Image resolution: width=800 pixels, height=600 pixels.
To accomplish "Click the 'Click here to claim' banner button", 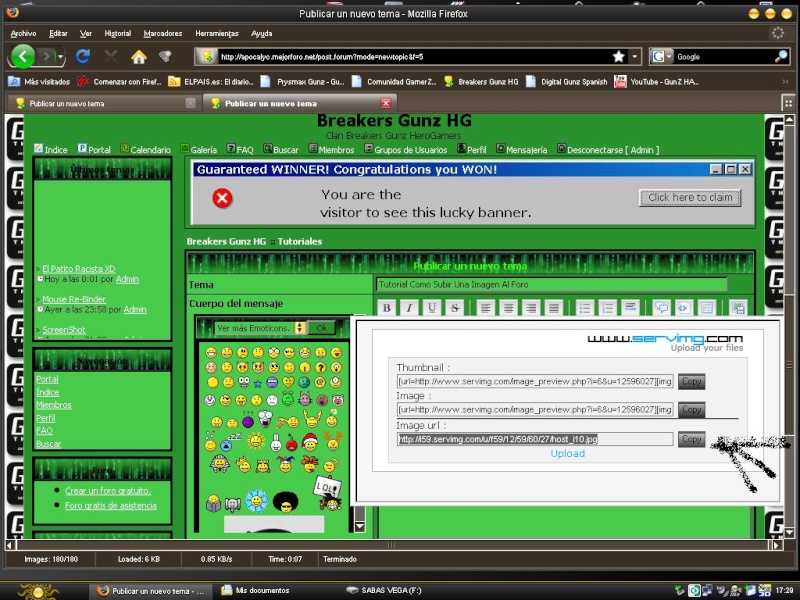I will pyautogui.click(x=690, y=197).
